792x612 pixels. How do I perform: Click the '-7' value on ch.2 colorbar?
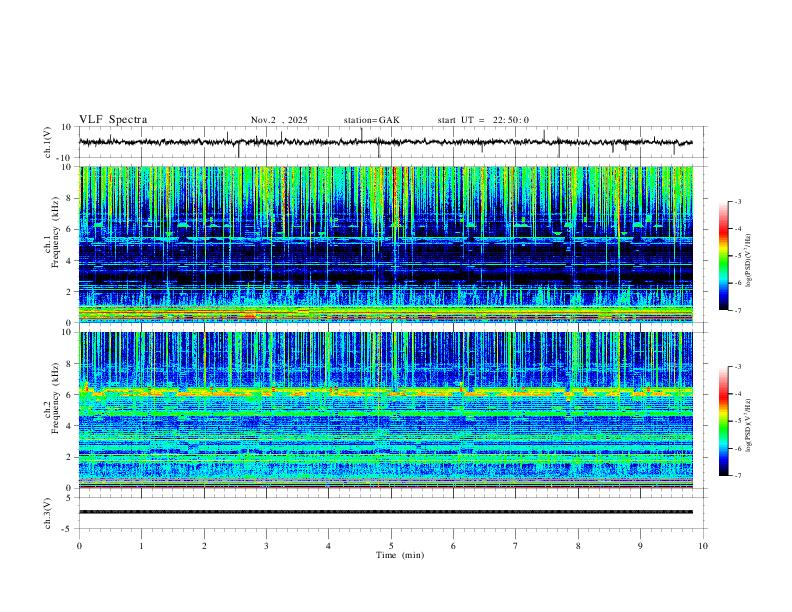(x=737, y=476)
